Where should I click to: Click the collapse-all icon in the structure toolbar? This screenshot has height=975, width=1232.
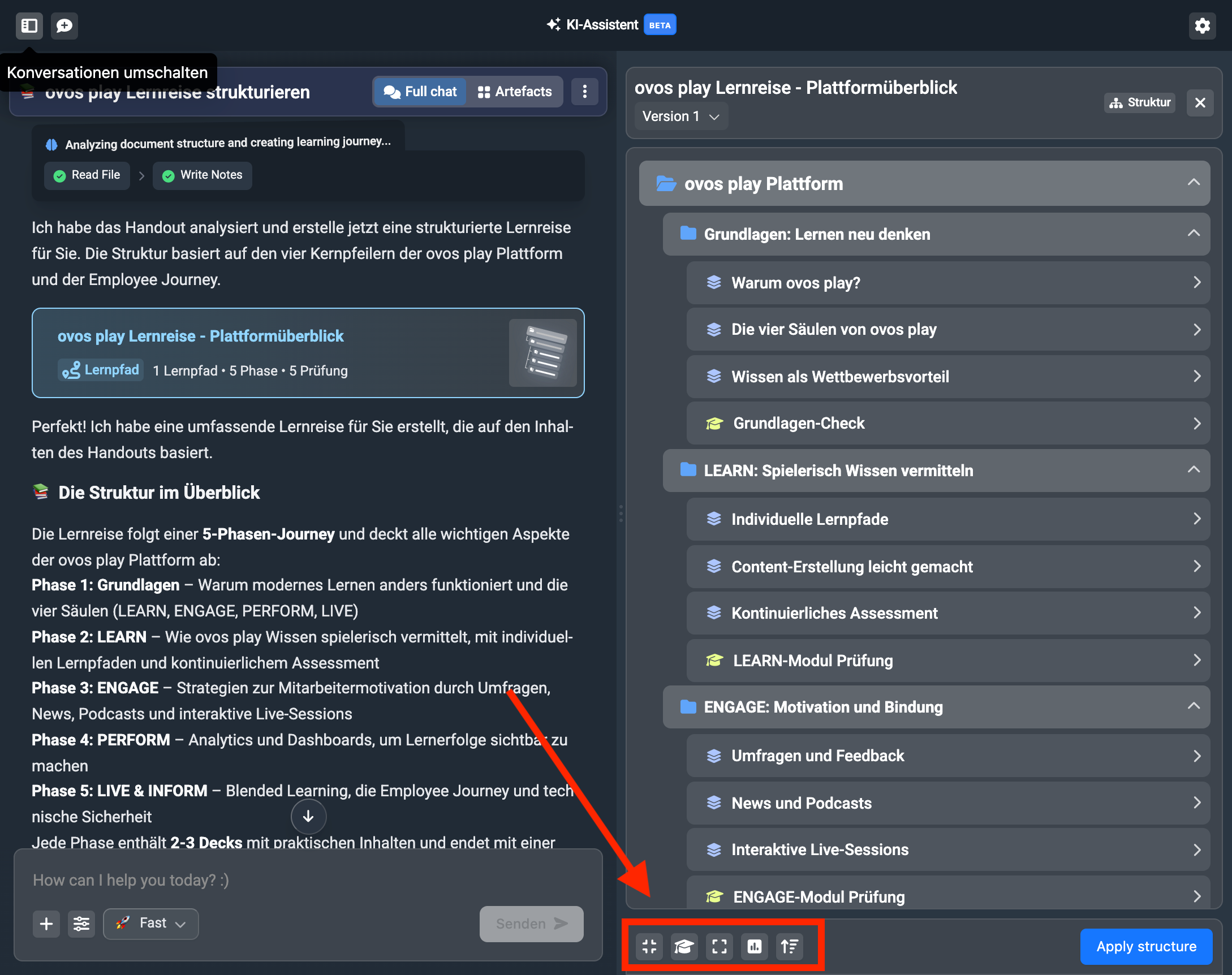[649, 947]
